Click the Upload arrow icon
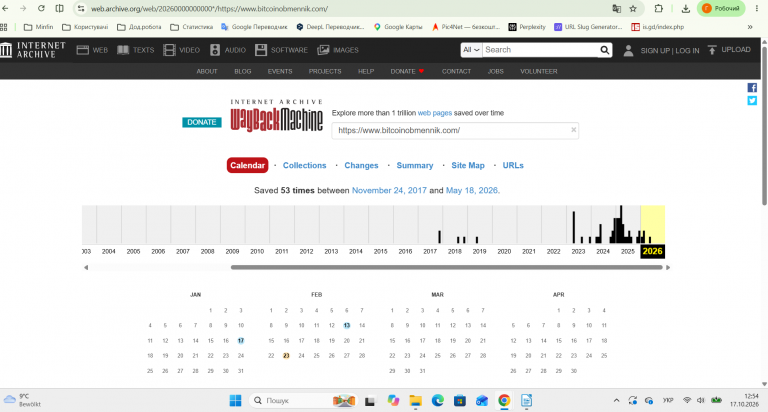 click(712, 50)
